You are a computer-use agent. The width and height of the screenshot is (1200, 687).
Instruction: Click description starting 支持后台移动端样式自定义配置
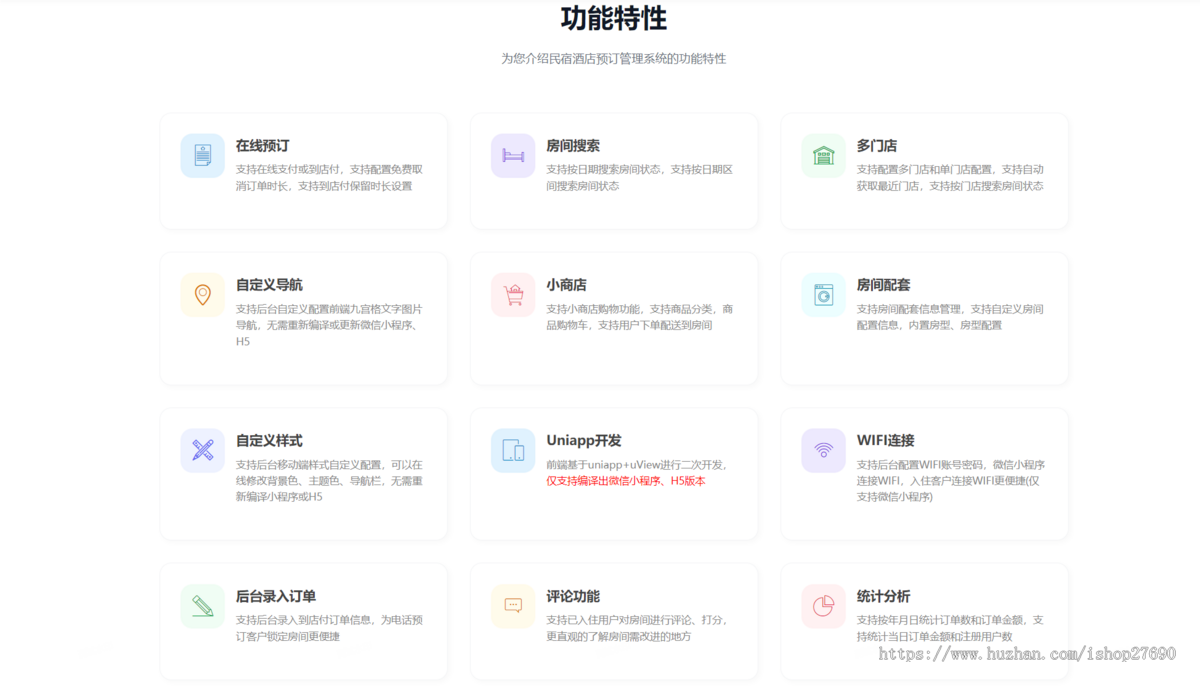click(x=329, y=481)
